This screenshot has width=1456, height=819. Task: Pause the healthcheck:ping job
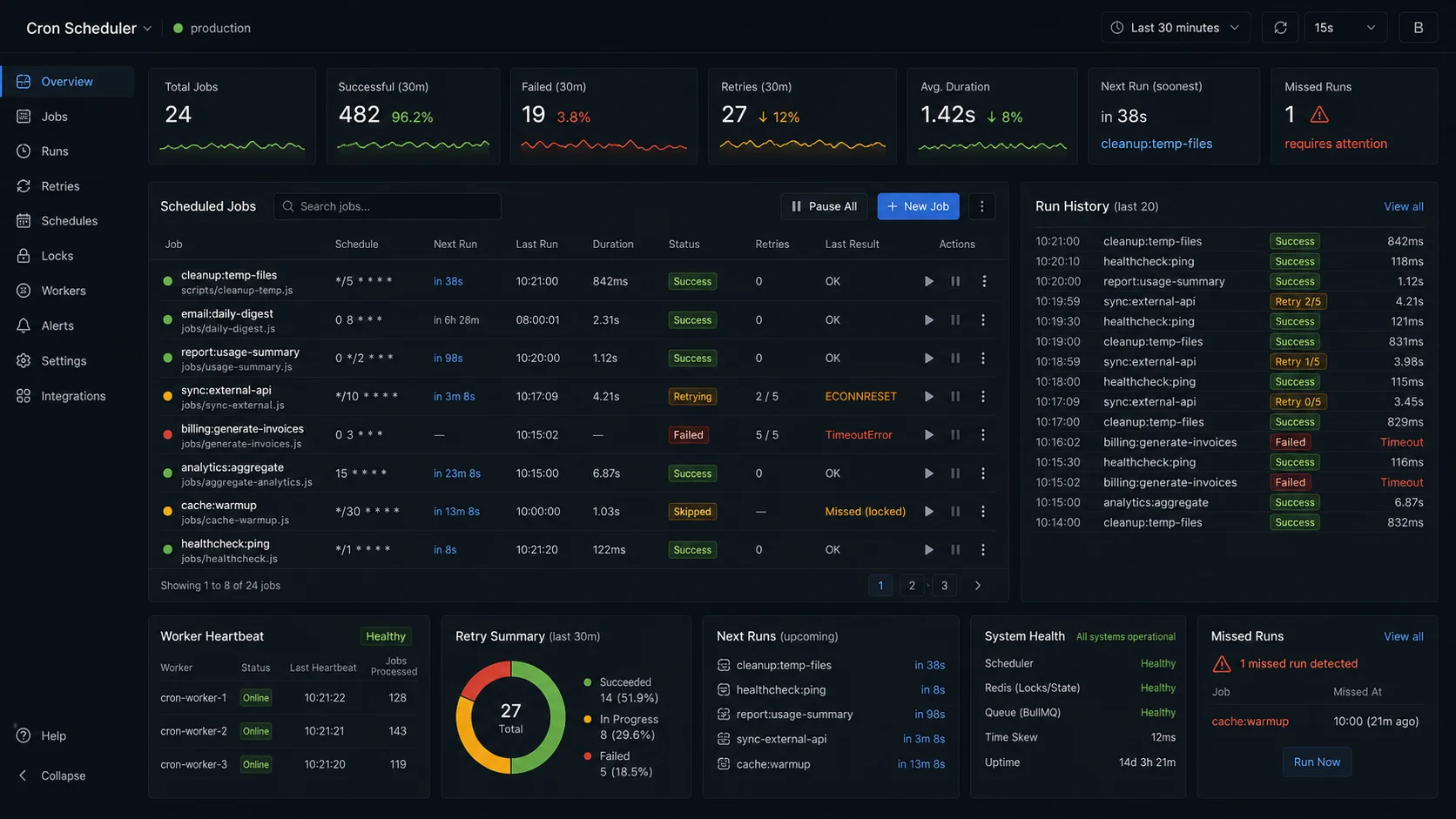955,550
